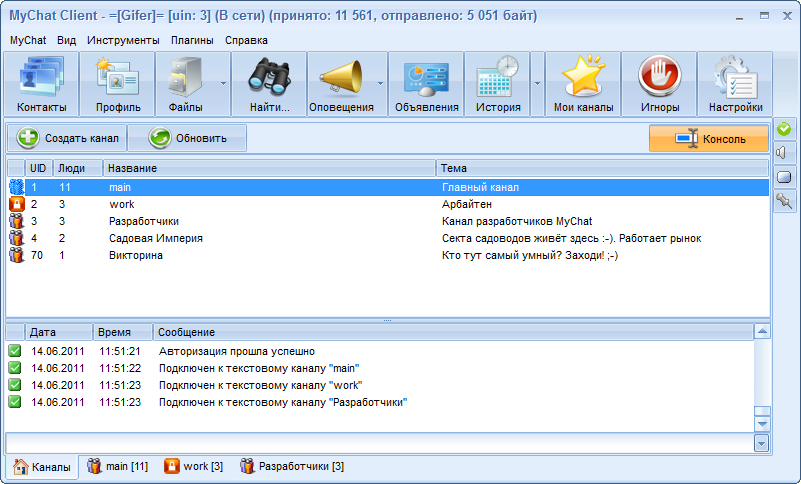The image size is (801, 484).
Task: Open the Контакты toolbar icon
Action: pyautogui.click(x=41, y=84)
